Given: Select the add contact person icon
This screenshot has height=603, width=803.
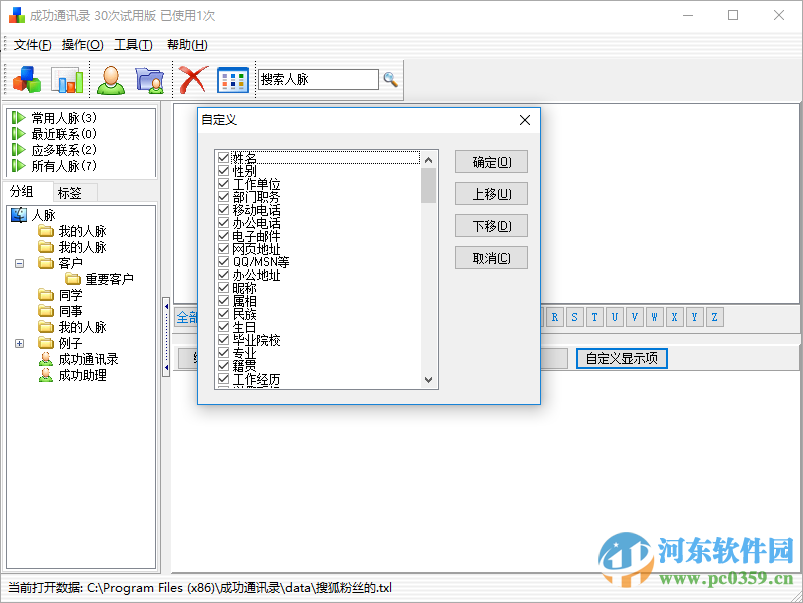Looking at the screenshot, I should coord(110,78).
